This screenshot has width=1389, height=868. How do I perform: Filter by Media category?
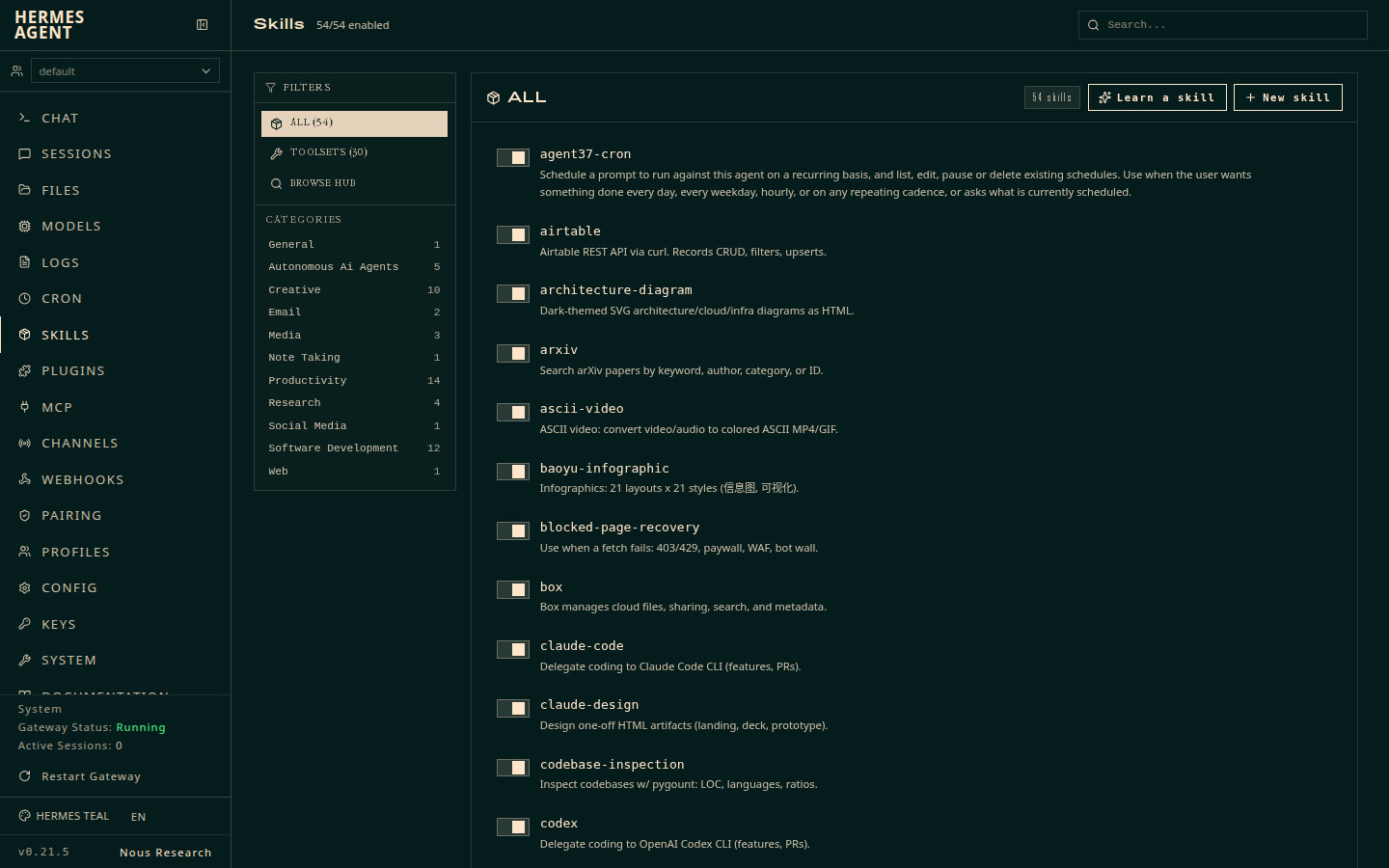pyautogui.click(x=354, y=336)
